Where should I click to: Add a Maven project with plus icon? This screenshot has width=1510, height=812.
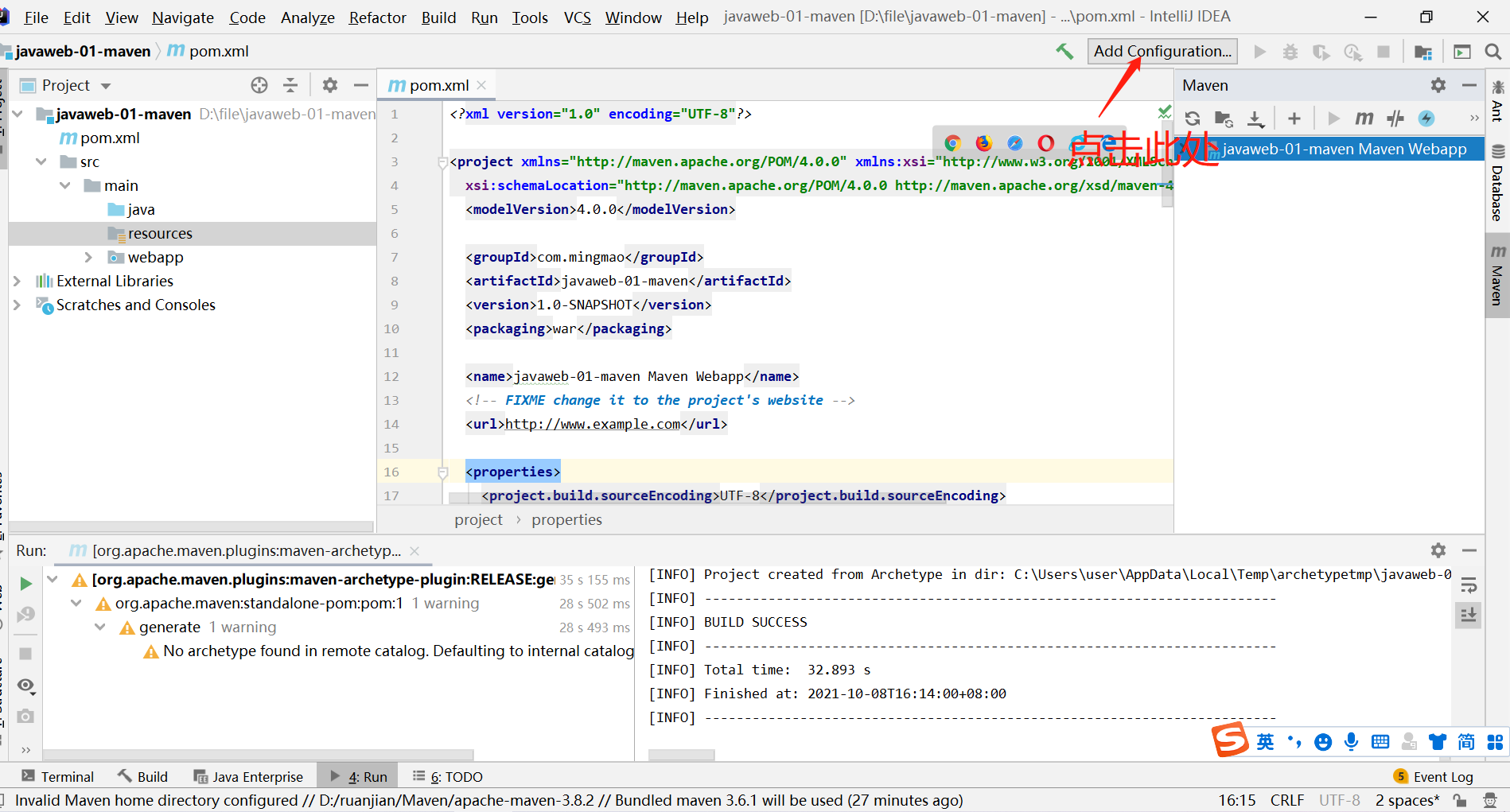tap(1294, 118)
